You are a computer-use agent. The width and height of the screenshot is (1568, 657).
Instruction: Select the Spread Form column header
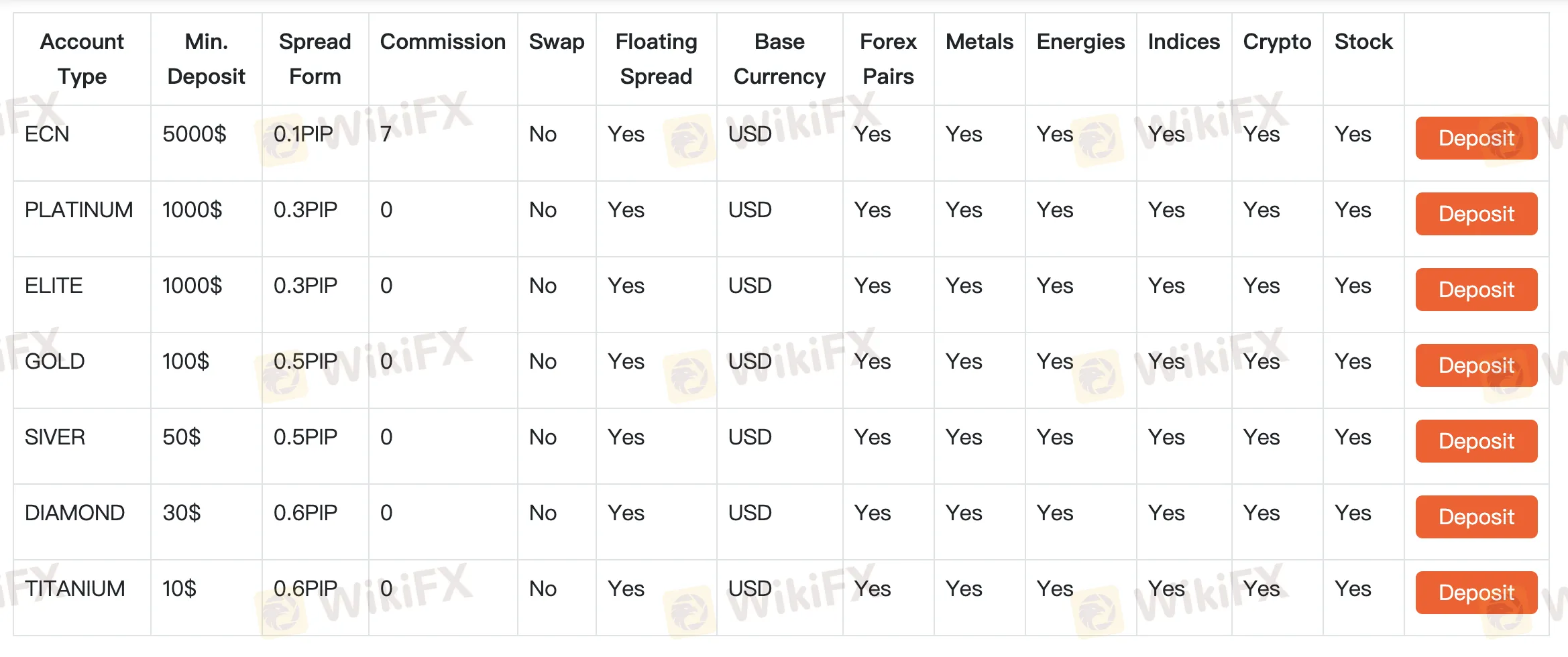[315, 59]
